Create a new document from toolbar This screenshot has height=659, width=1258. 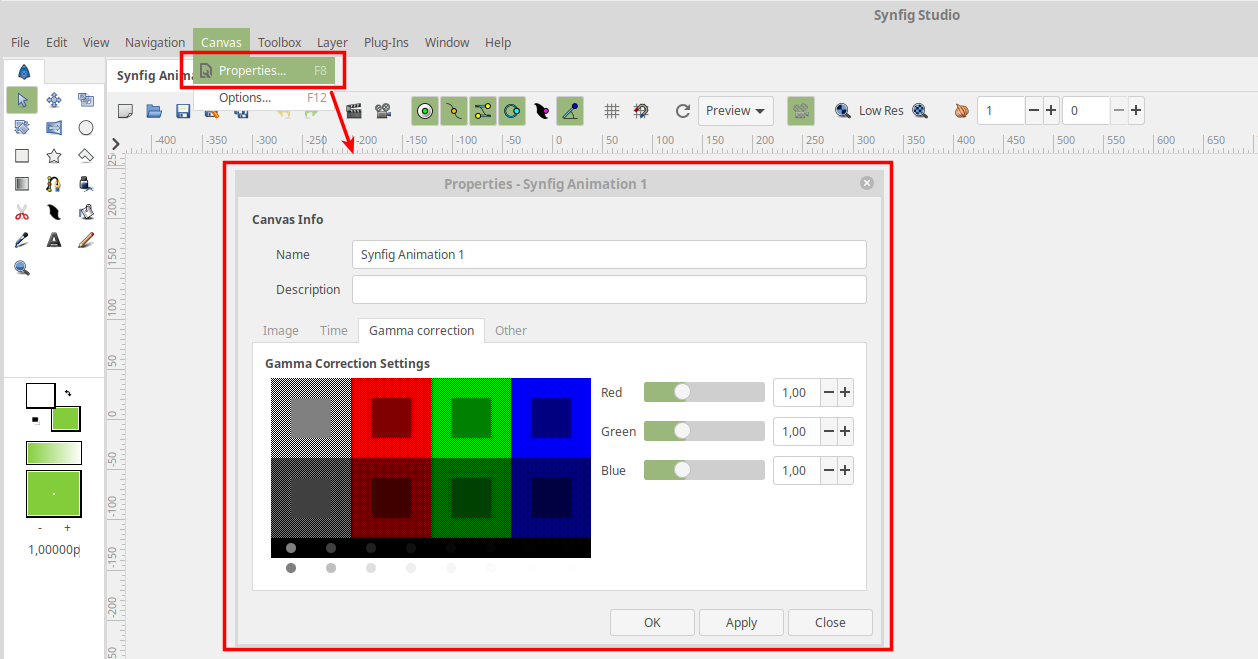(126, 111)
